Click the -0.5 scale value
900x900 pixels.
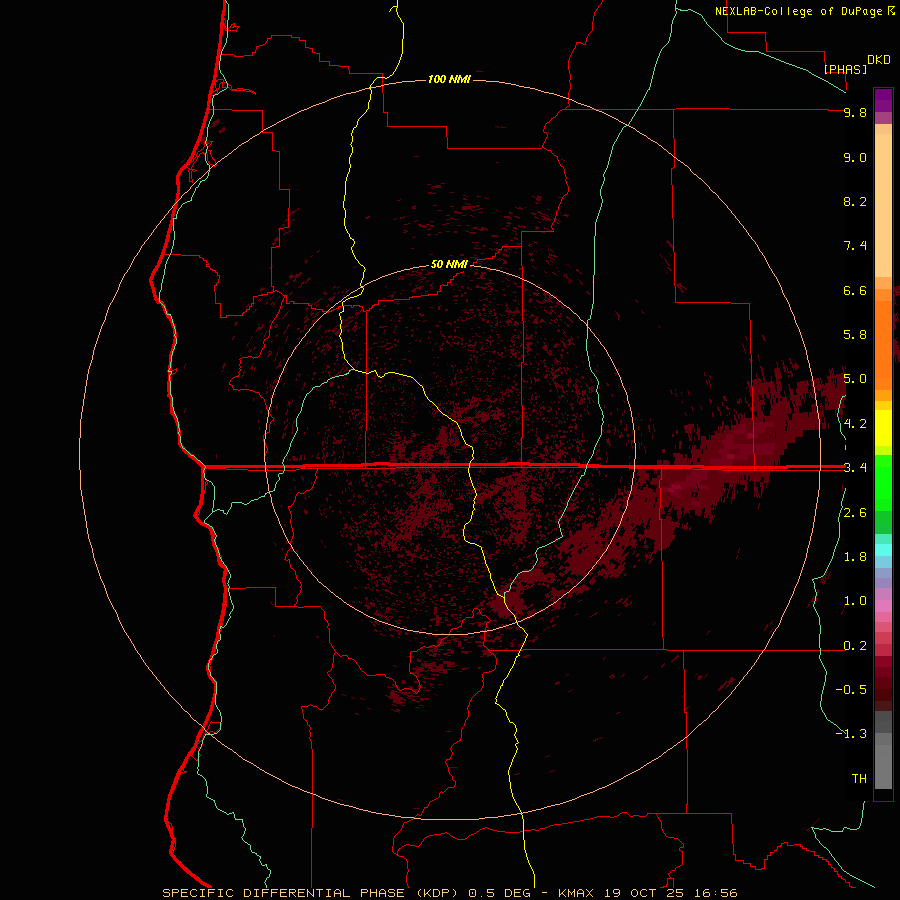pos(851,690)
